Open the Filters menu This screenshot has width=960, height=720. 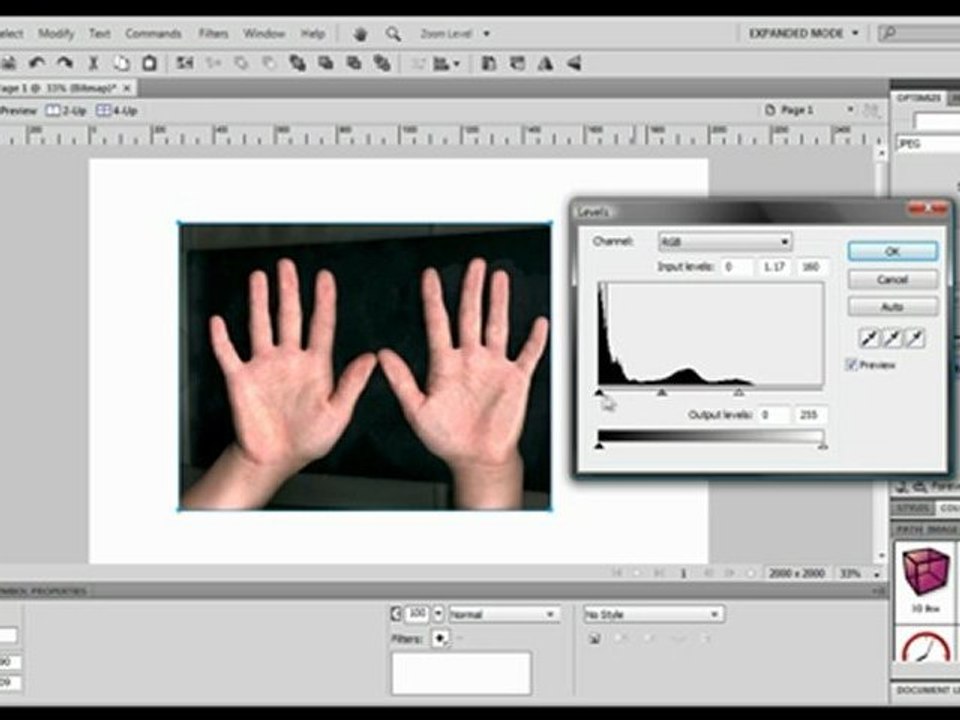(213, 34)
